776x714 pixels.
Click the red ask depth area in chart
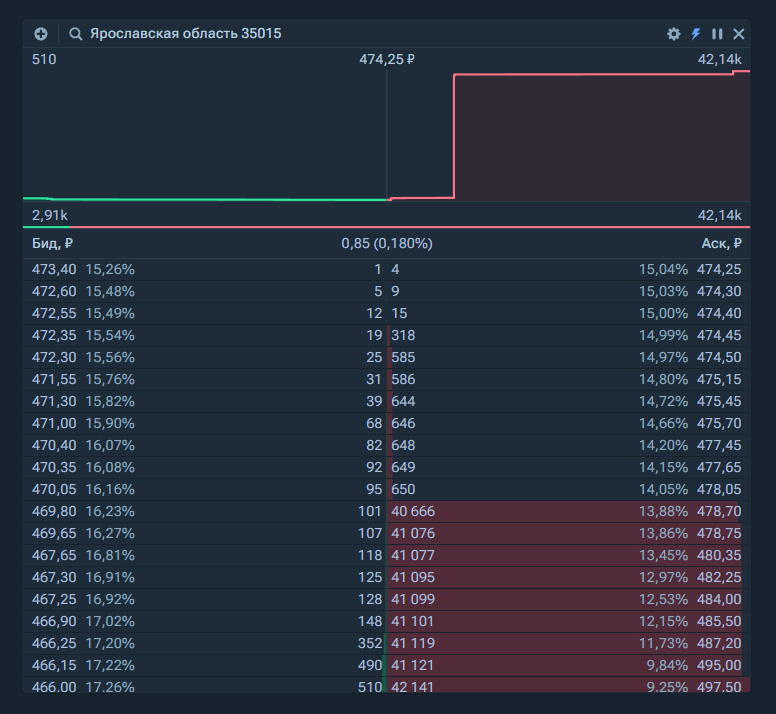[600, 140]
